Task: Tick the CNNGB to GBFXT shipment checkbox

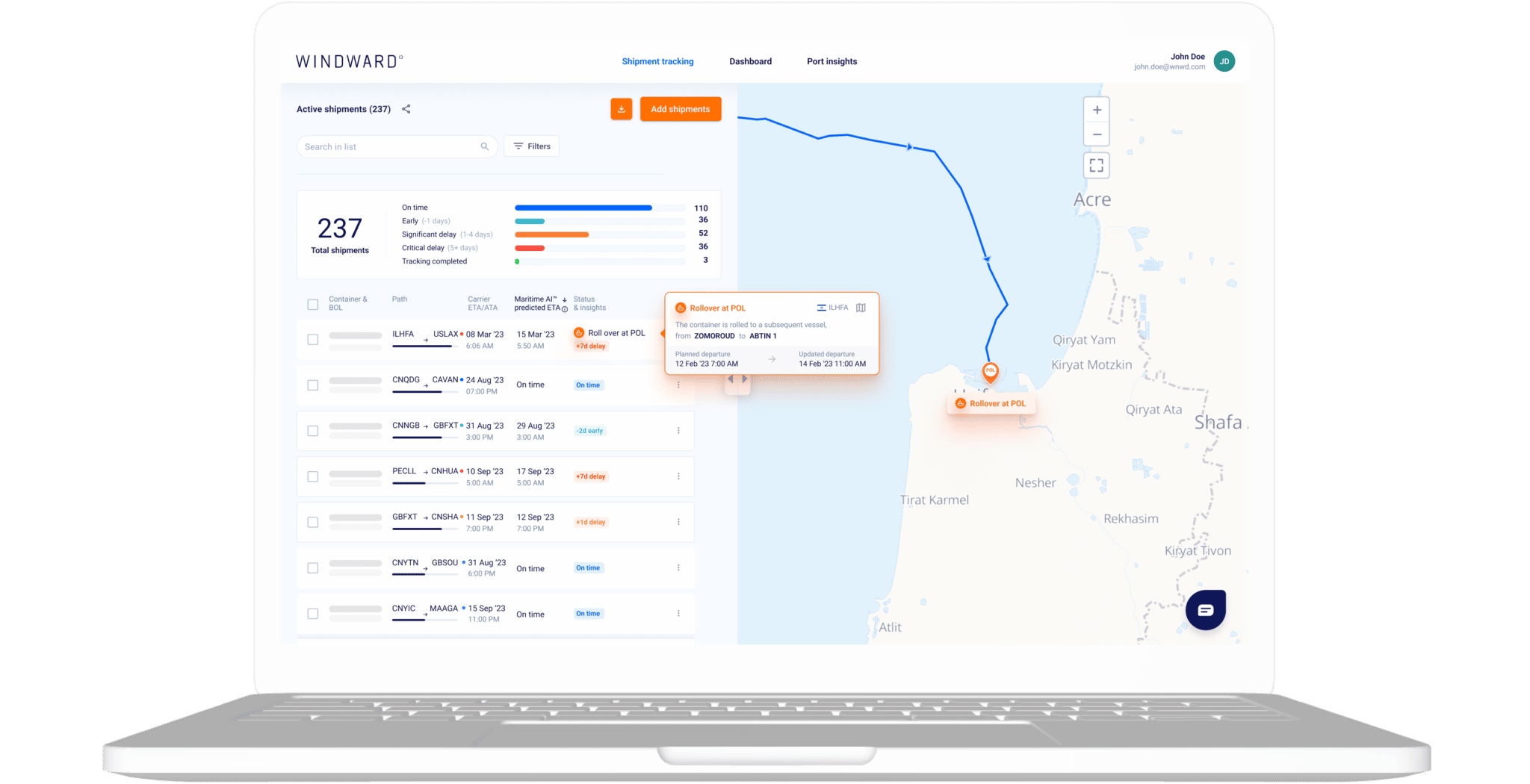Action: (x=313, y=431)
